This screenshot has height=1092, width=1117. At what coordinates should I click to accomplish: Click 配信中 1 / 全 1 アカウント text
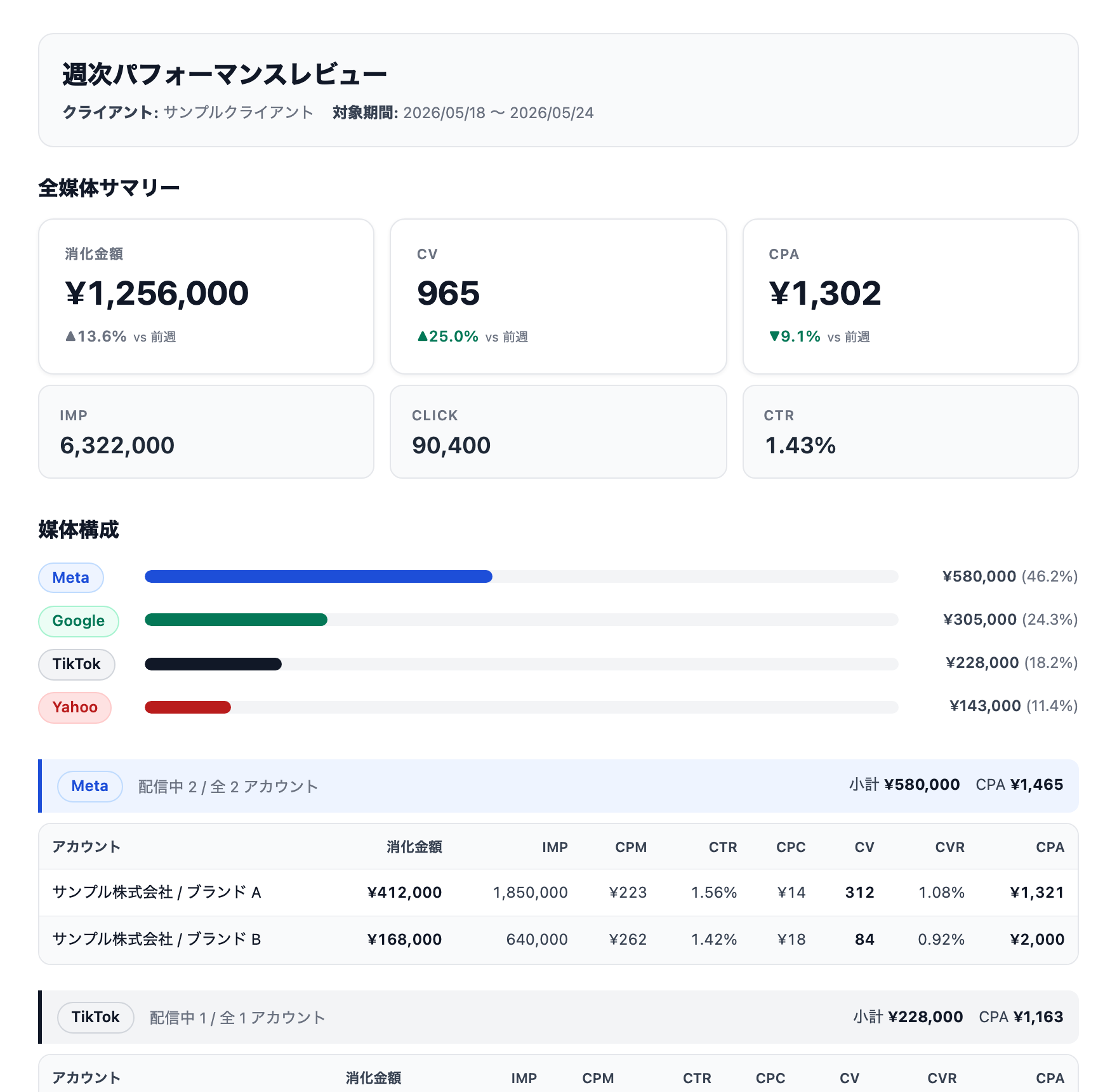click(x=237, y=1018)
